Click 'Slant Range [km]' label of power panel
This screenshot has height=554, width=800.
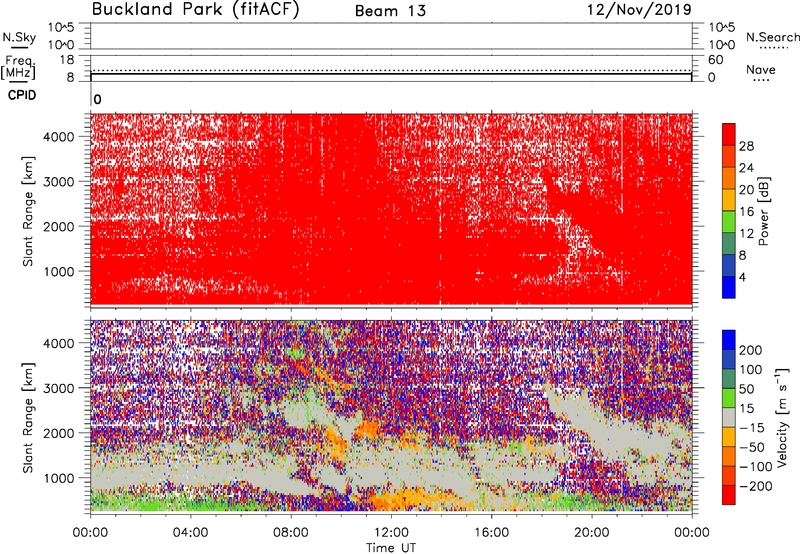pos(28,211)
